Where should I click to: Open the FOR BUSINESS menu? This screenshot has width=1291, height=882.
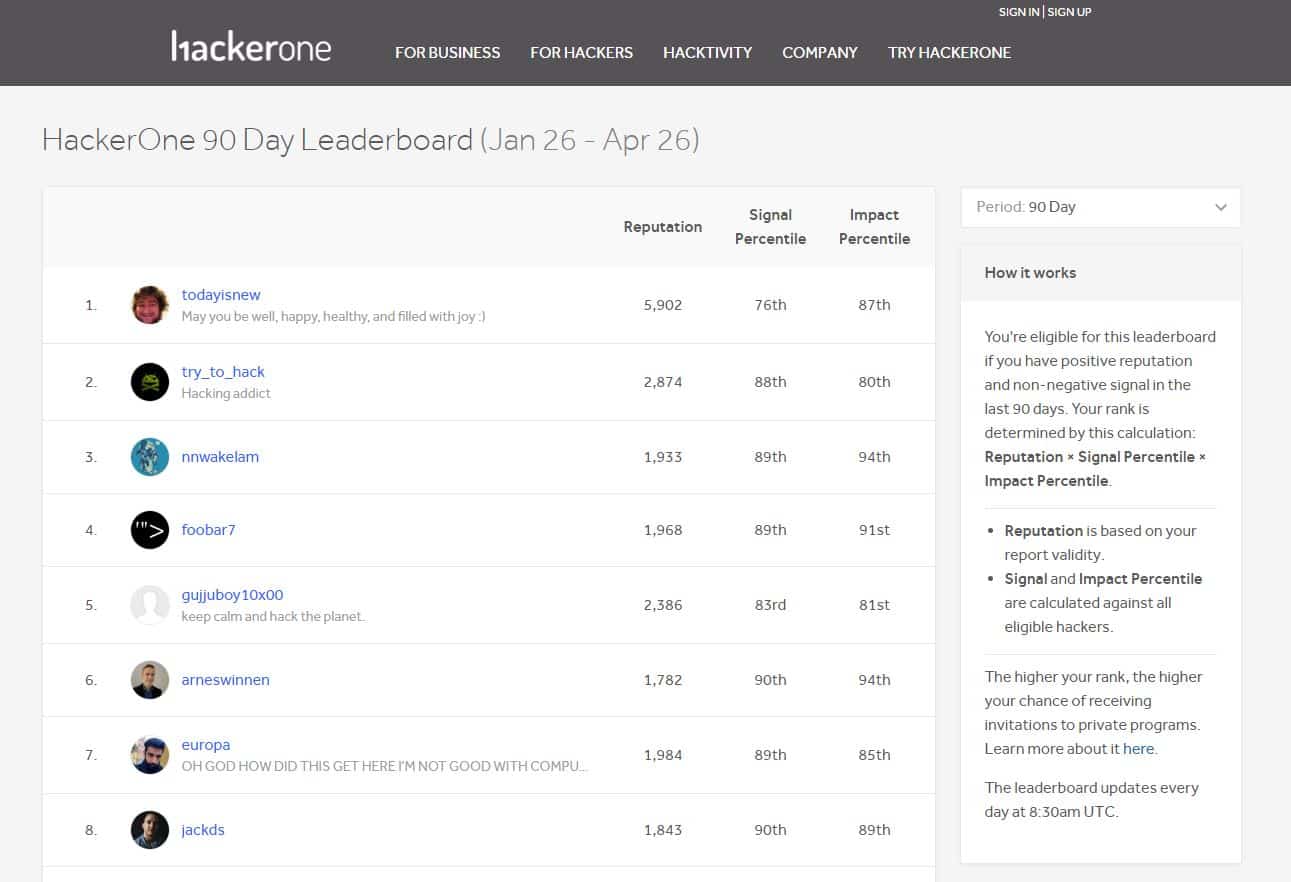pos(447,52)
